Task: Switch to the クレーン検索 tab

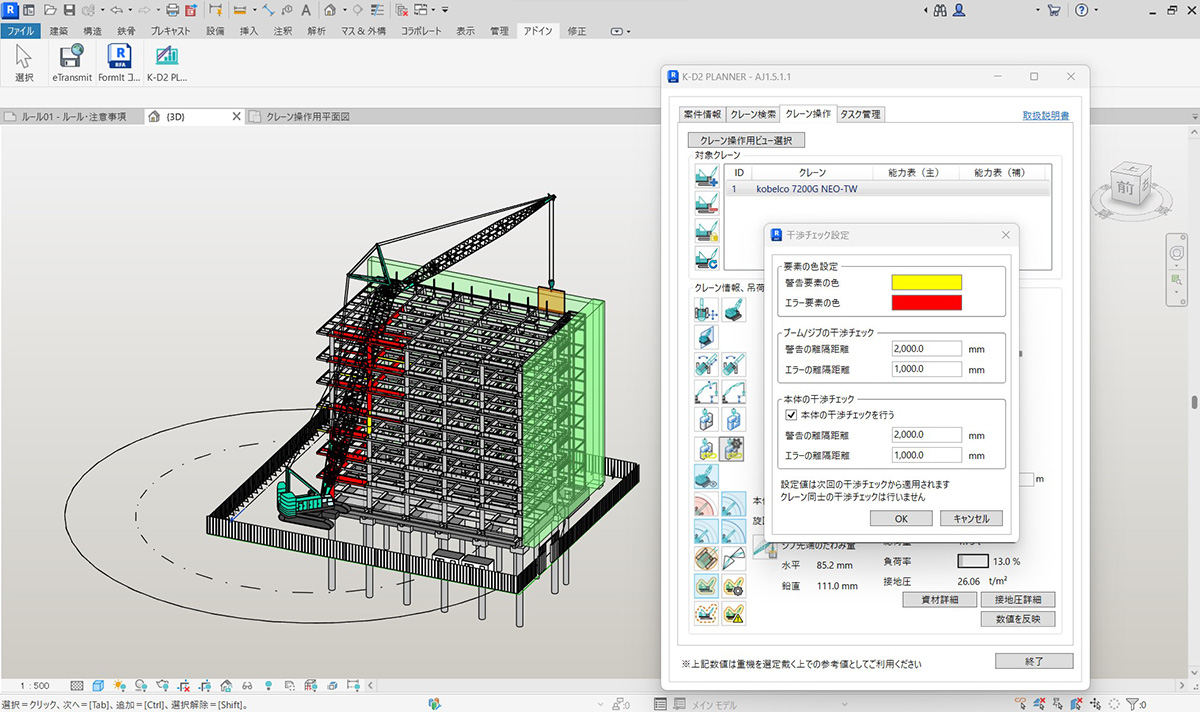Action: [x=752, y=114]
